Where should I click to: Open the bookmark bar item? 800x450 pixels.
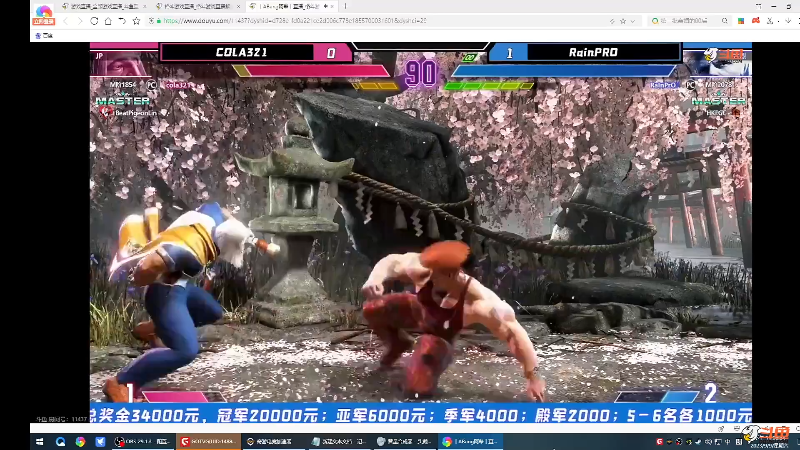pyautogui.click(x=44, y=36)
